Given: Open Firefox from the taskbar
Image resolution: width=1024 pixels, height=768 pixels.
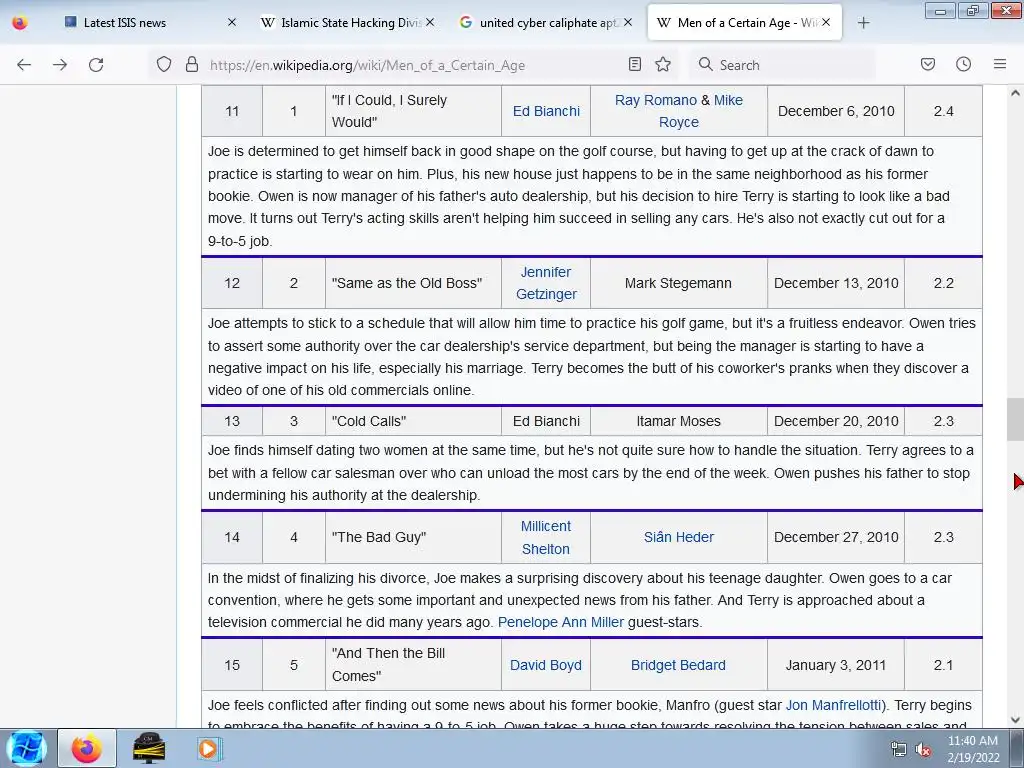Looking at the screenshot, I should (x=87, y=748).
